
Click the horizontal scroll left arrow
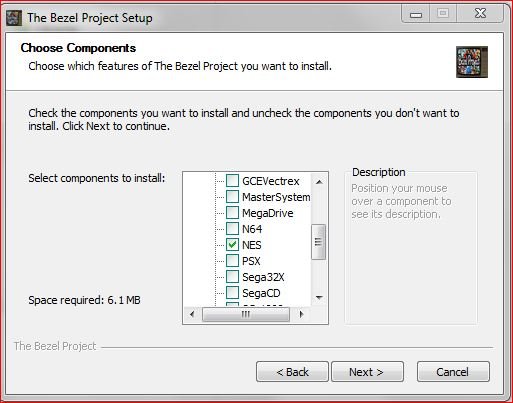coord(192,314)
